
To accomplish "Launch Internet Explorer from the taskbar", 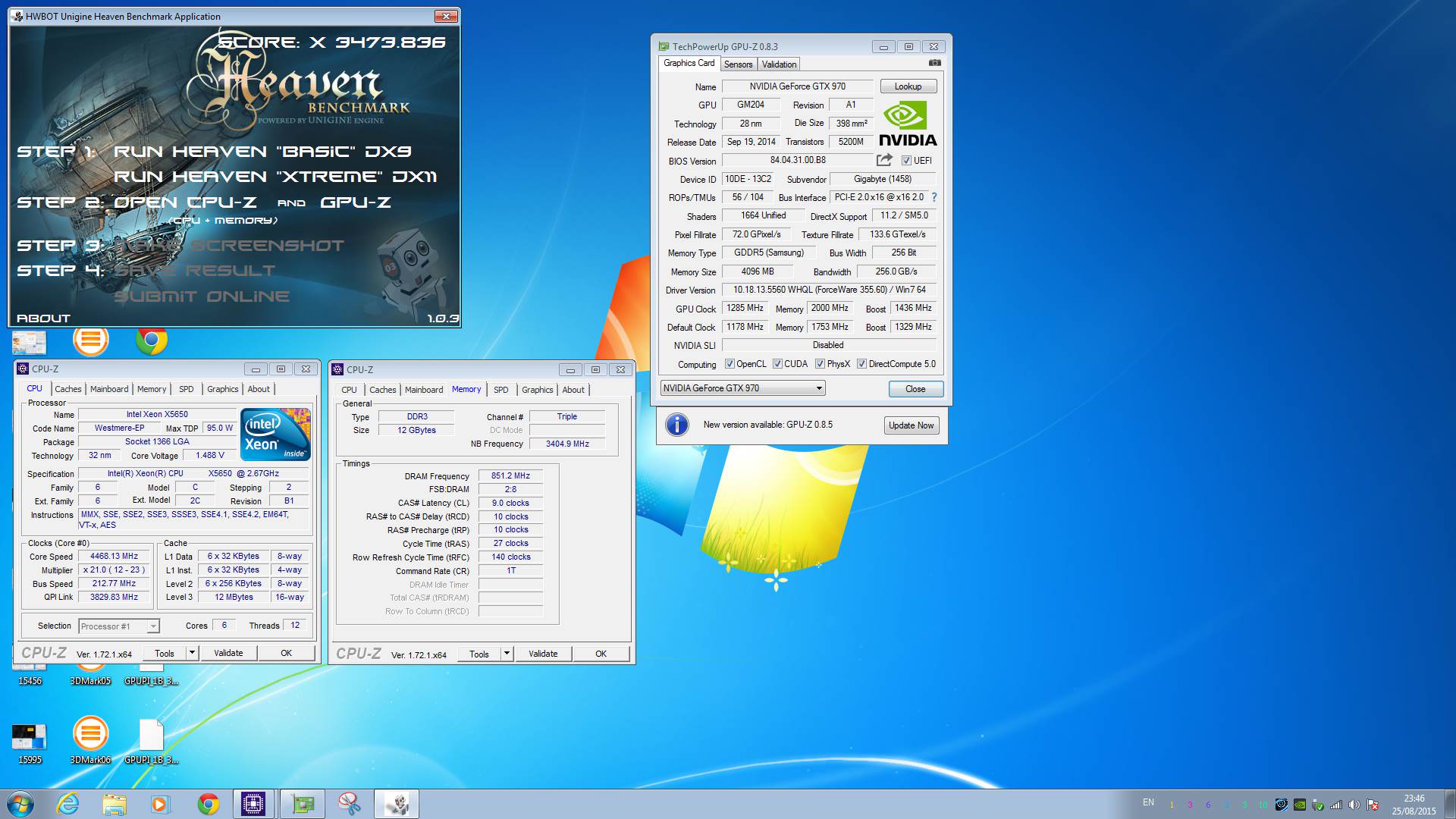I will (x=68, y=804).
